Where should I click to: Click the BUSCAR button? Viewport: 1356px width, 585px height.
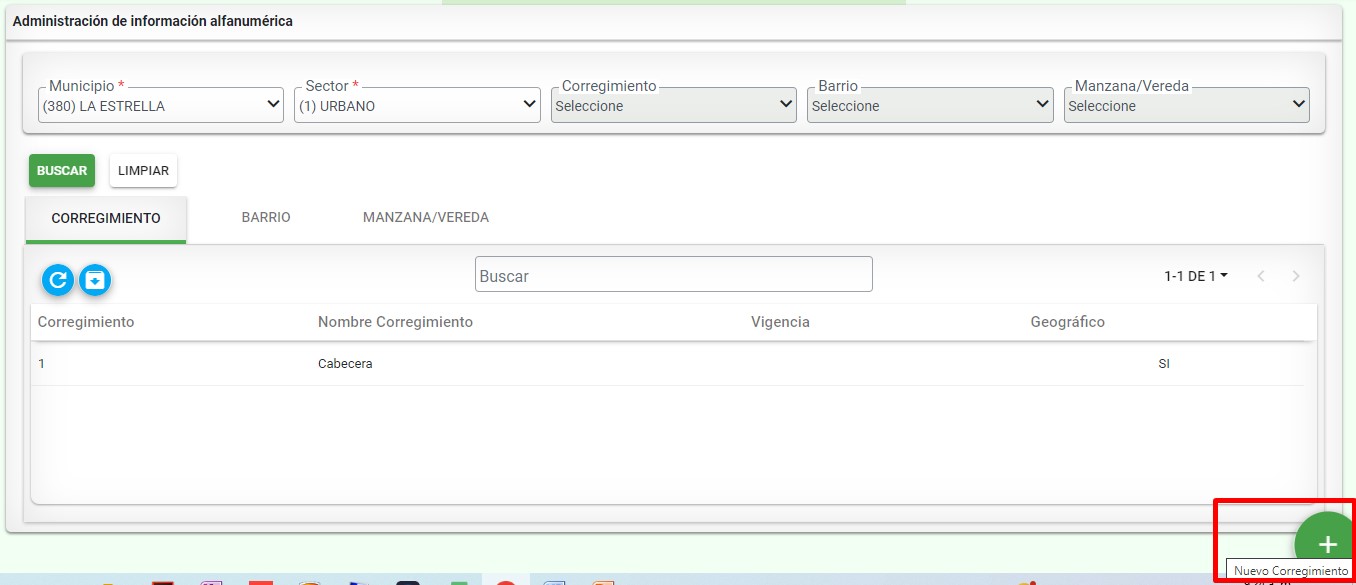point(62,170)
